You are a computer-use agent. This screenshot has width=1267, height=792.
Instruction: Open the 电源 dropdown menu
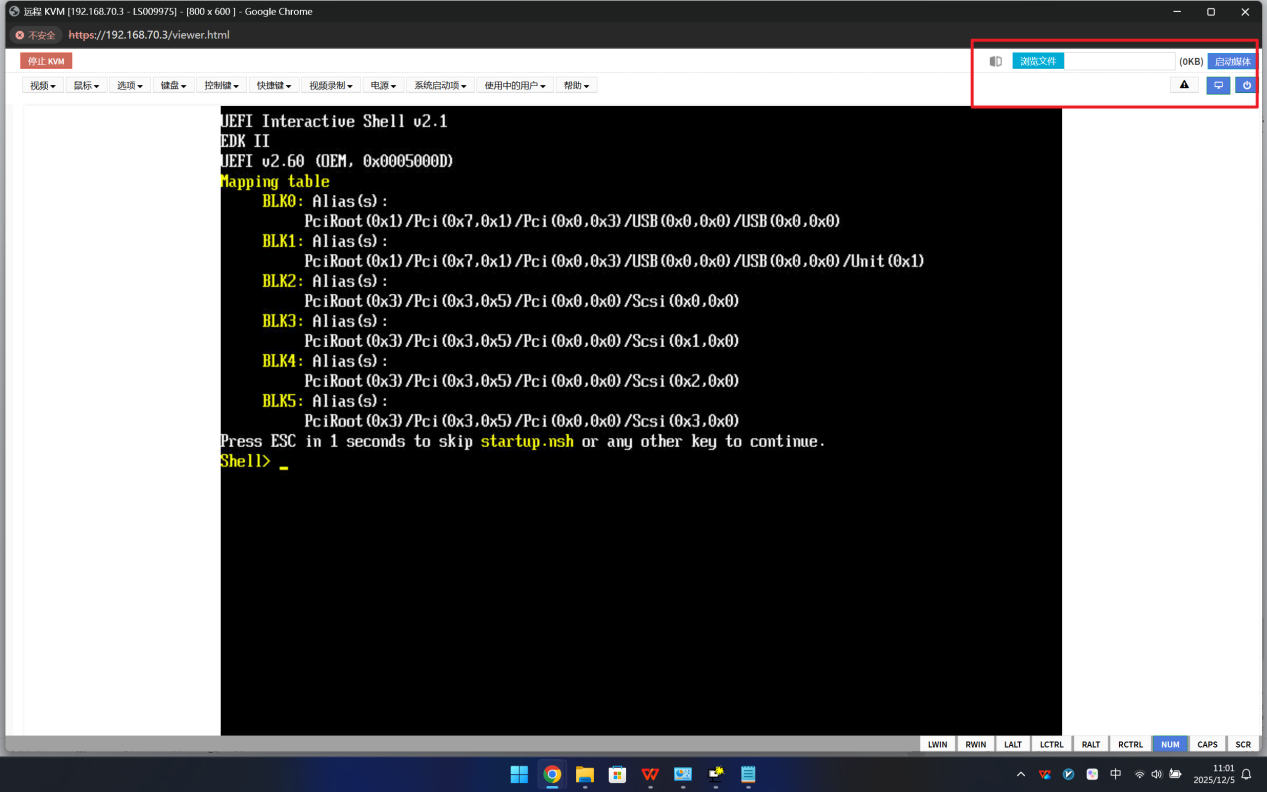click(x=383, y=86)
